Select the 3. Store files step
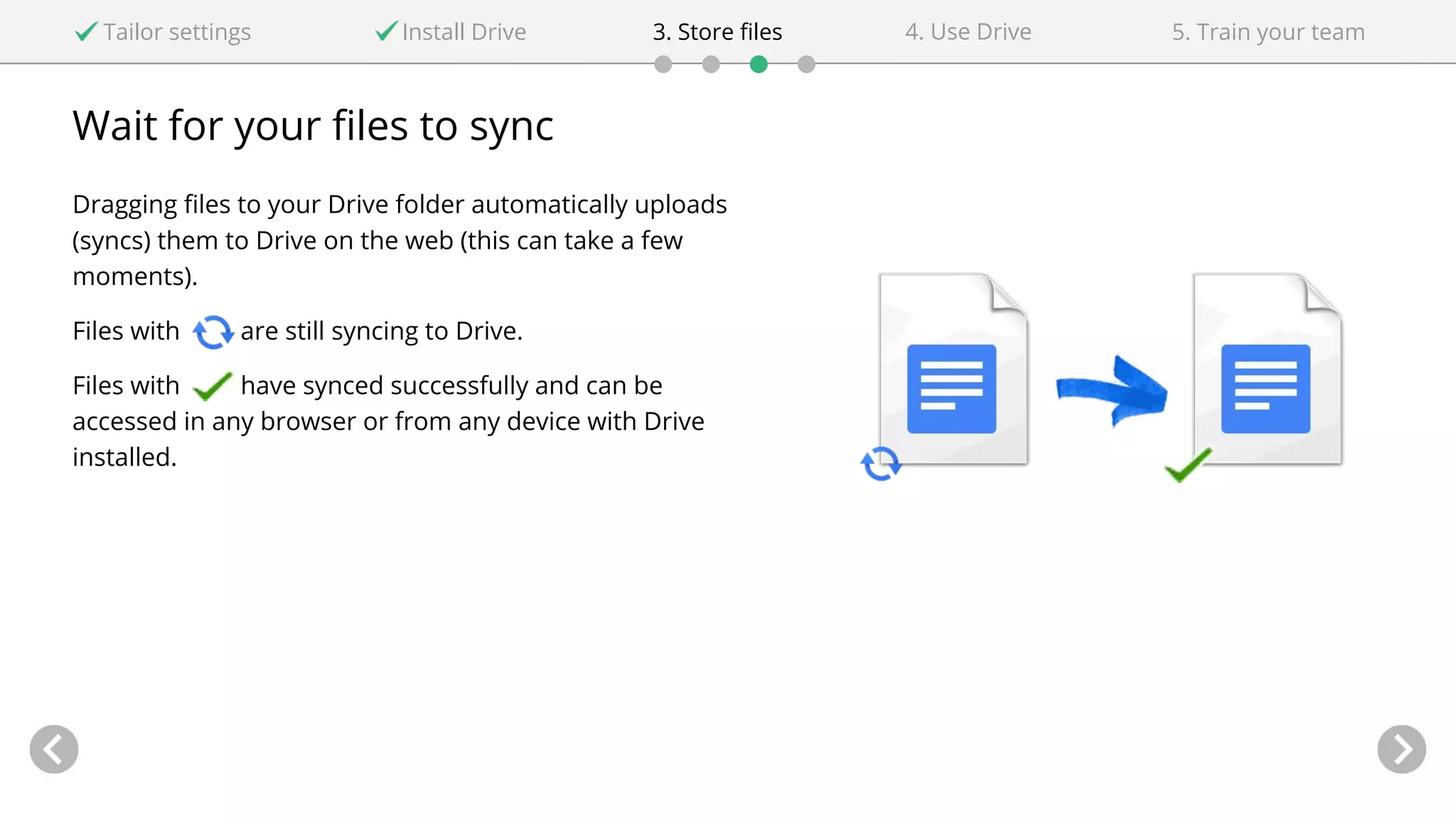Image resolution: width=1456 pixels, height=819 pixels. (717, 32)
